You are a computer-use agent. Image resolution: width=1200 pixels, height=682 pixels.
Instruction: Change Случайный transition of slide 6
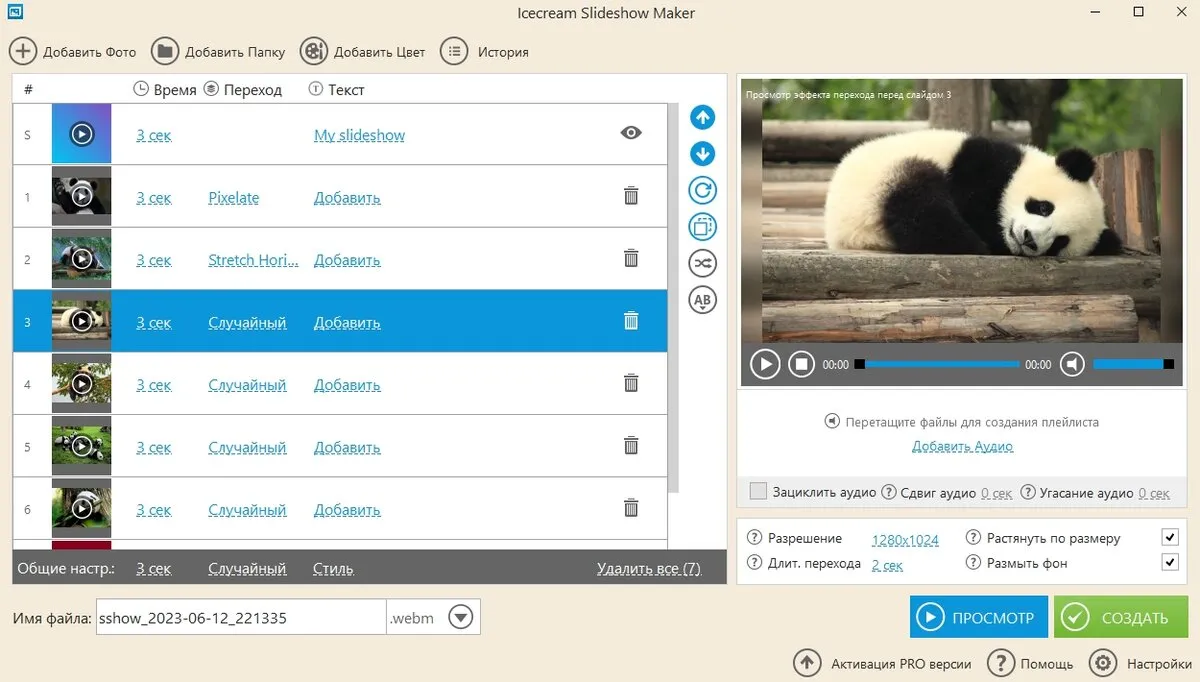(x=247, y=510)
